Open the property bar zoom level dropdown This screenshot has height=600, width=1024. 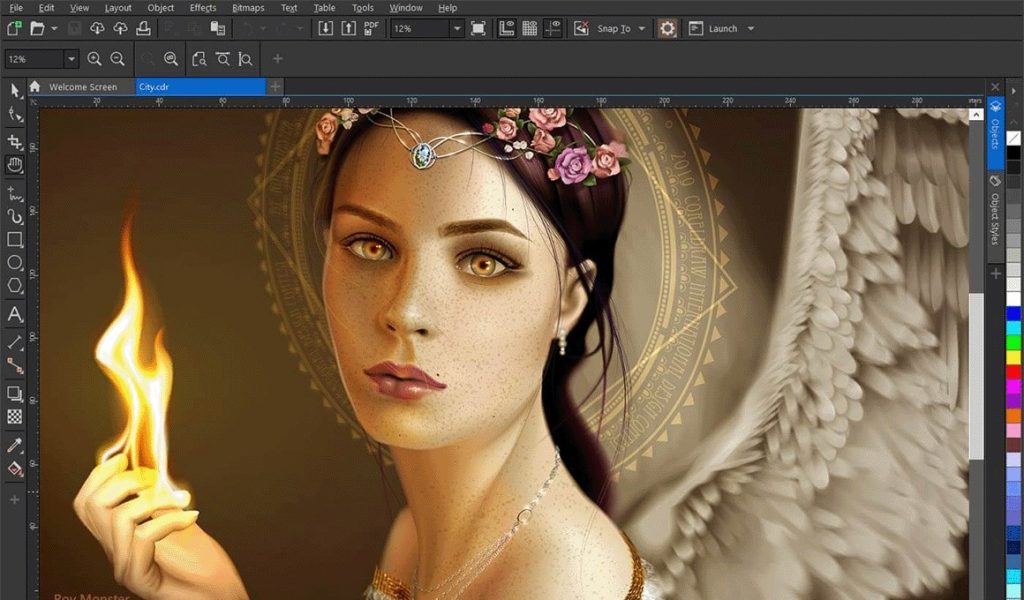[x=71, y=59]
